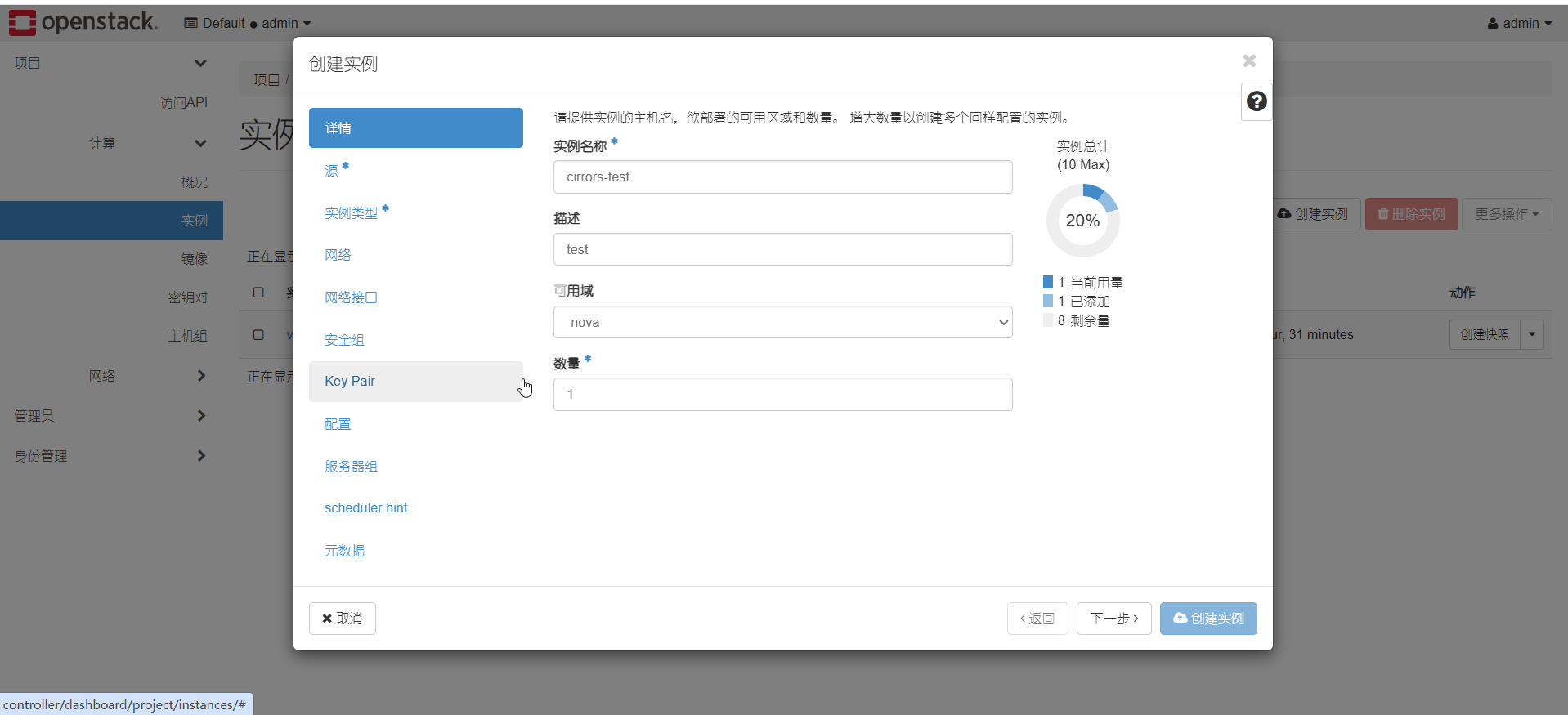
Task: Expand the 管理员 sidebar section
Action: pos(111,416)
